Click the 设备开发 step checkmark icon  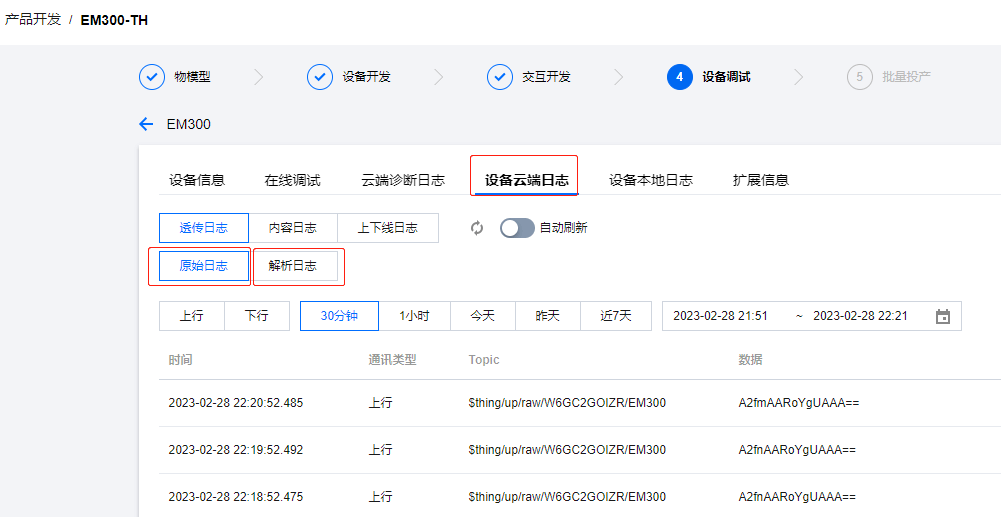pyautogui.click(x=319, y=77)
